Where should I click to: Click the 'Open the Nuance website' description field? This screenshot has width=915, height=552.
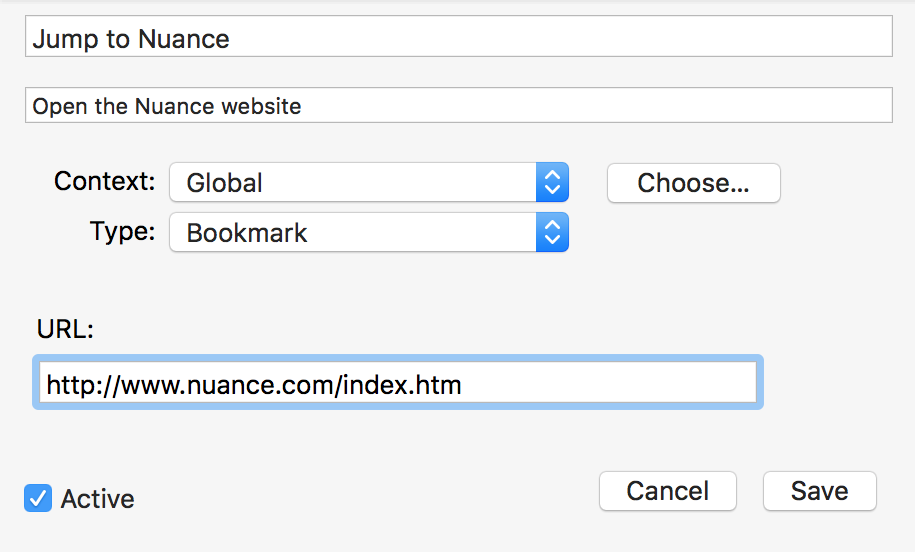tap(459, 105)
